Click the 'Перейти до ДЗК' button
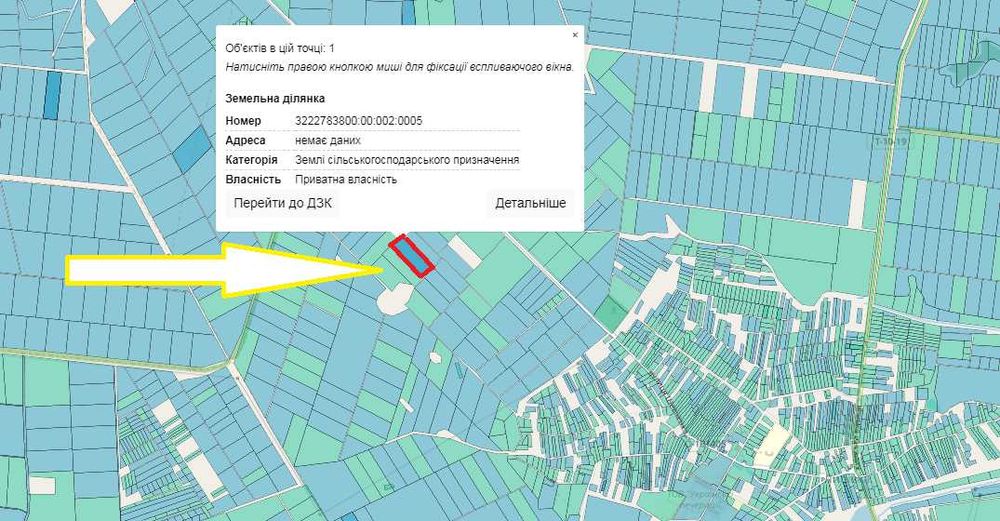The height and width of the screenshot is (521, 1000). pyautogui.click(x=283, y=203)
